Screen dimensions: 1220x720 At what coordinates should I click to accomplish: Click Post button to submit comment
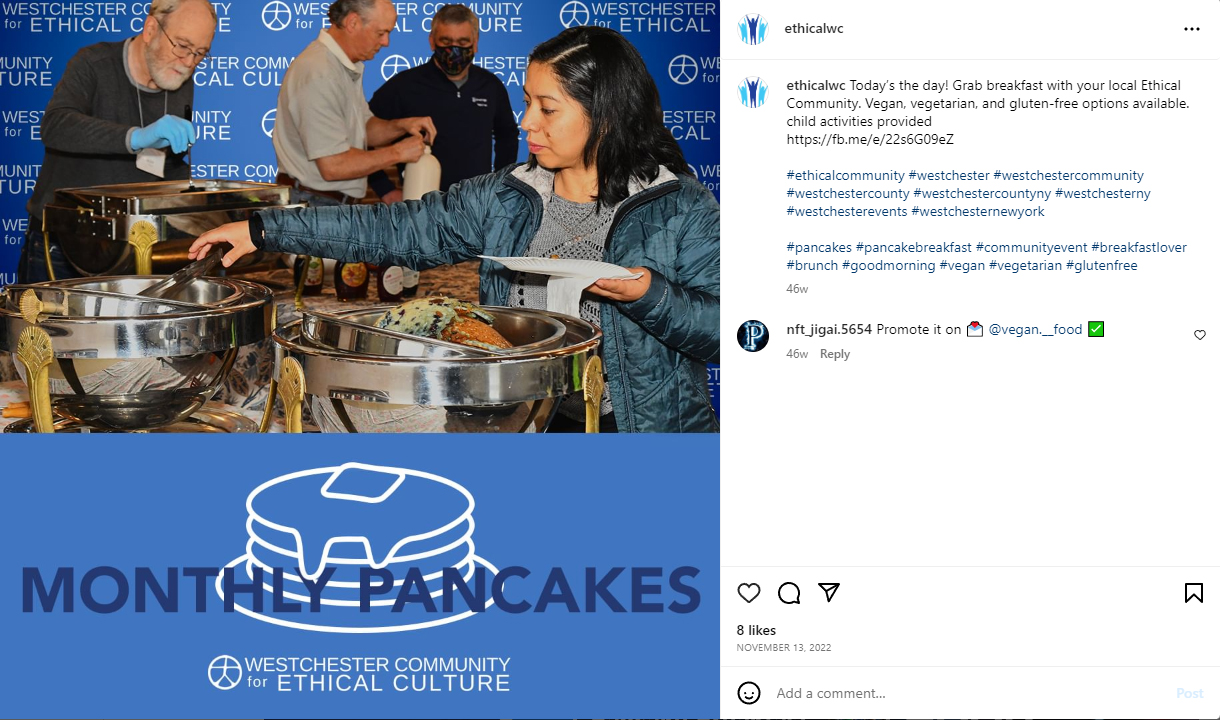coord(1189,693)
